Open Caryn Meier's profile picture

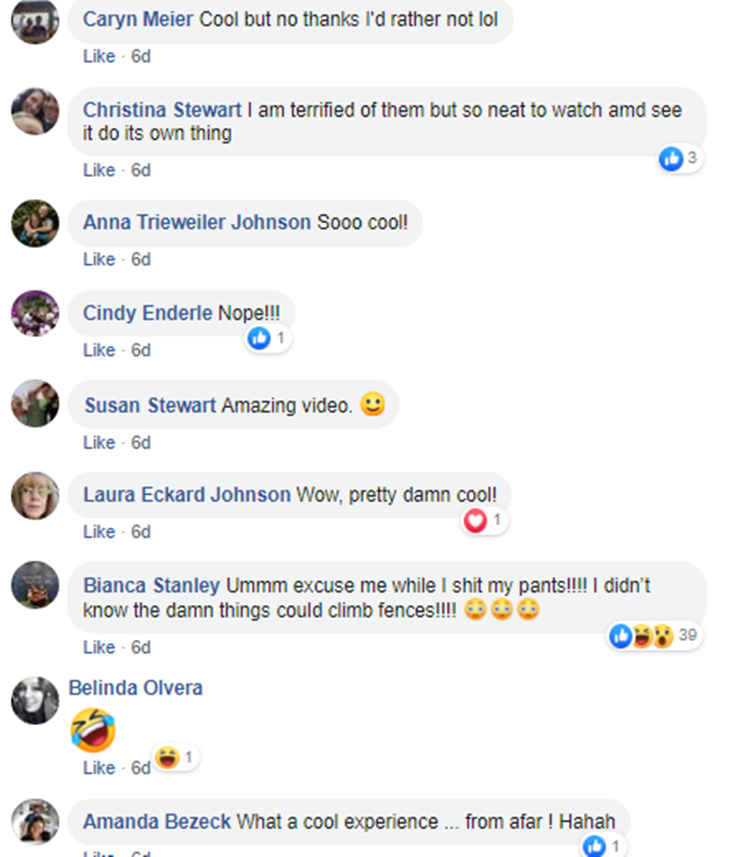click(35, 20)
